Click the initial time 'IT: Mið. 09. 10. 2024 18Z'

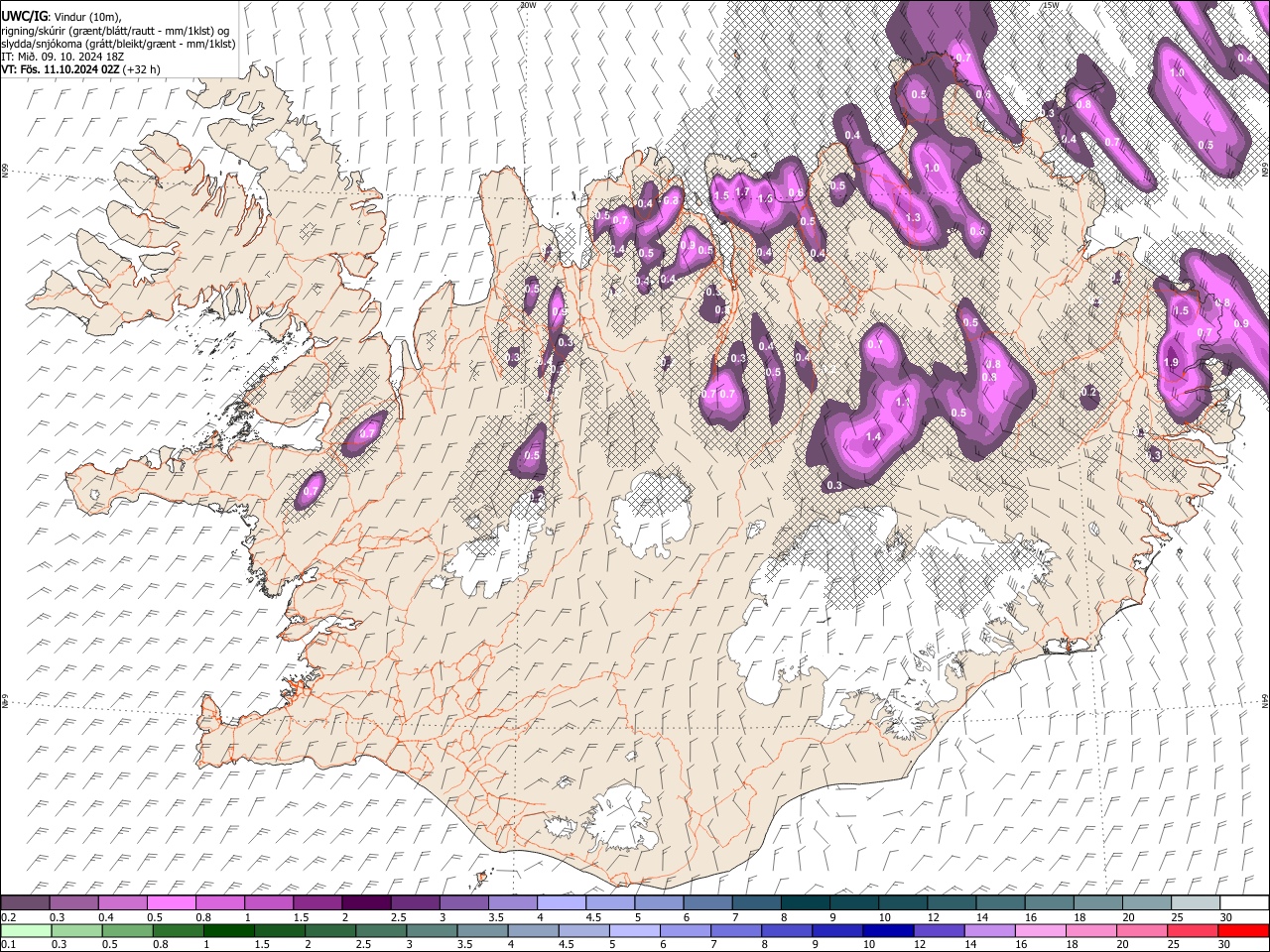[x=62, y=57]
